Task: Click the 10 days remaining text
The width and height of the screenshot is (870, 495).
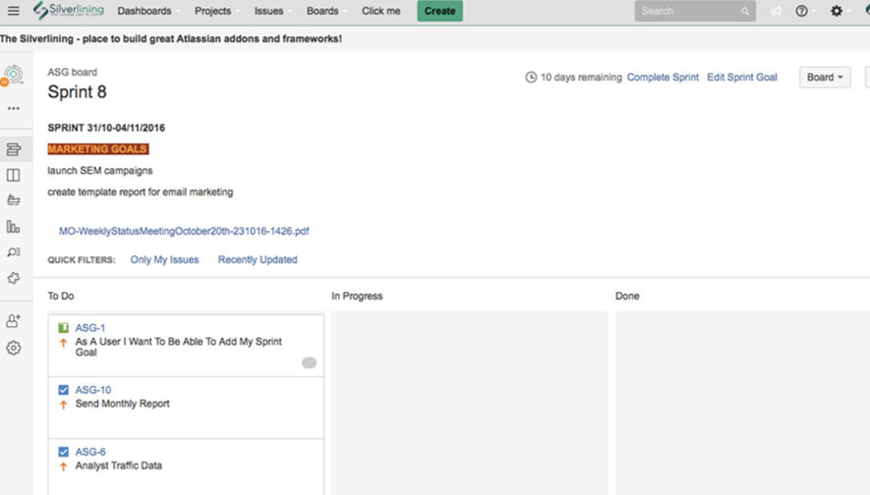Action: pyautogui.click(x=581, y=77)
